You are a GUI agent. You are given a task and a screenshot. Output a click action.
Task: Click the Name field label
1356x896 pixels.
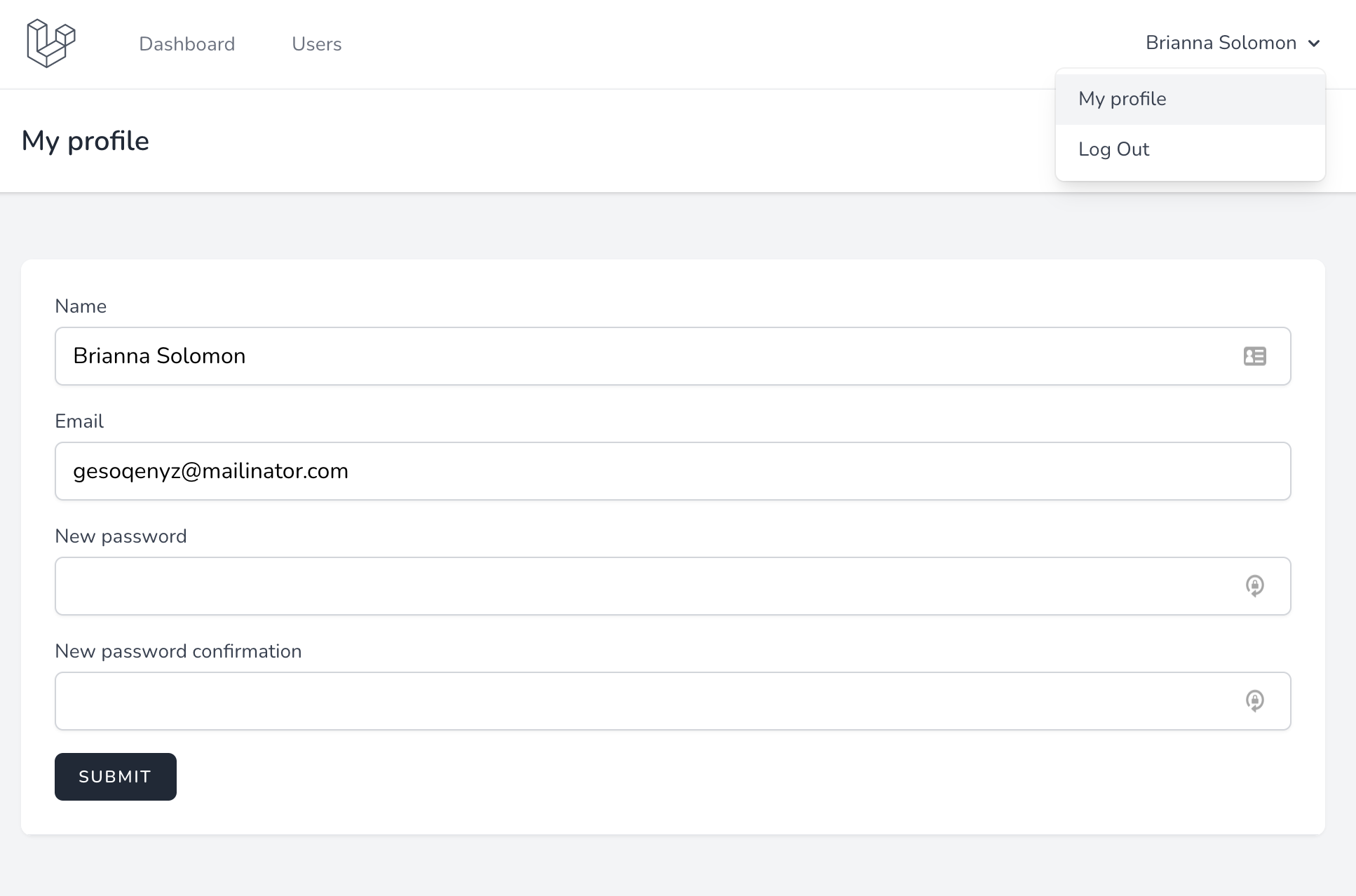point(81,306)
